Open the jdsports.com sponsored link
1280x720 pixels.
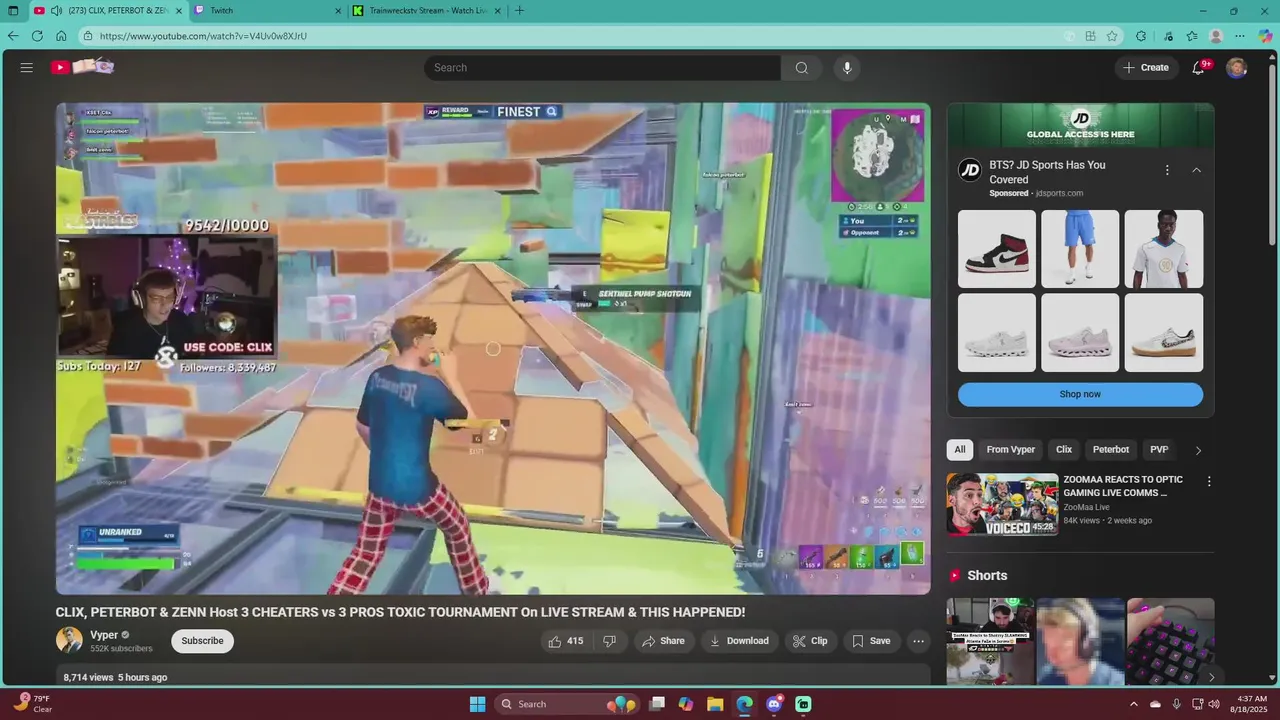click(x=1059, y=193)
